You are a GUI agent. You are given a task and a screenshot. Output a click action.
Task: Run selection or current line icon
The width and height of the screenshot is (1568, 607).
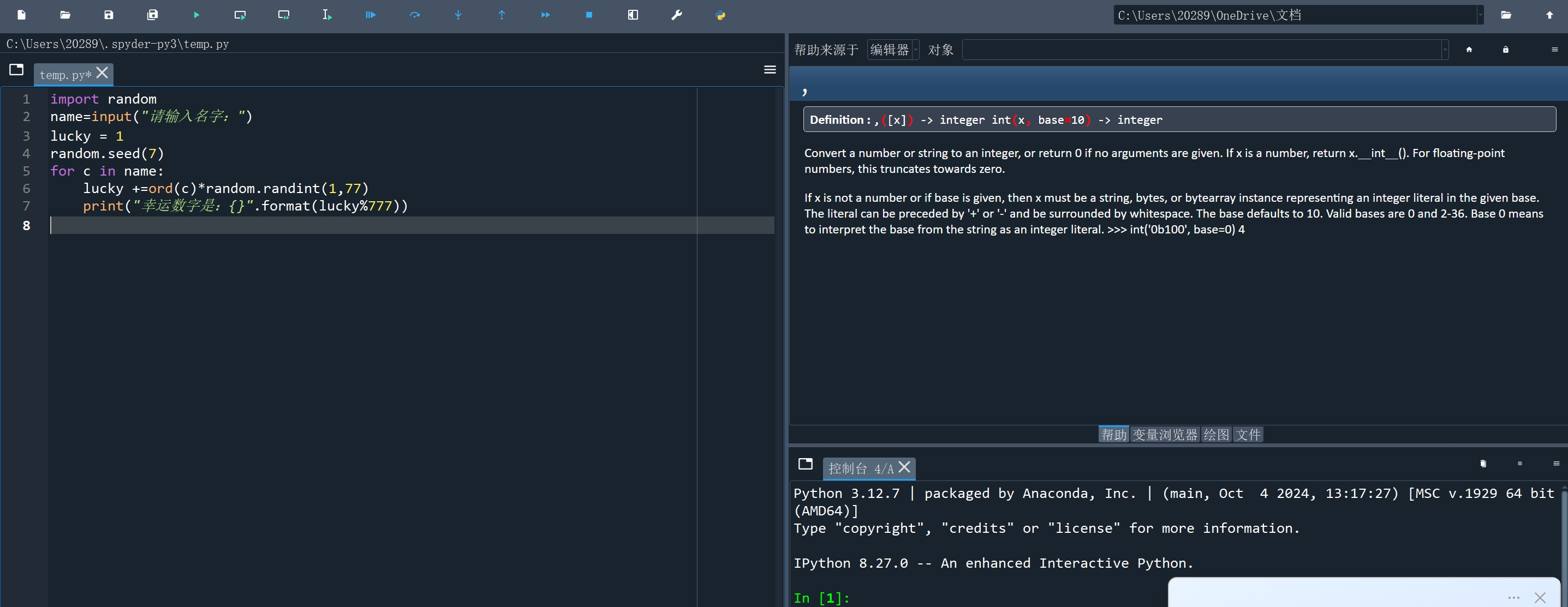(327, 15)
